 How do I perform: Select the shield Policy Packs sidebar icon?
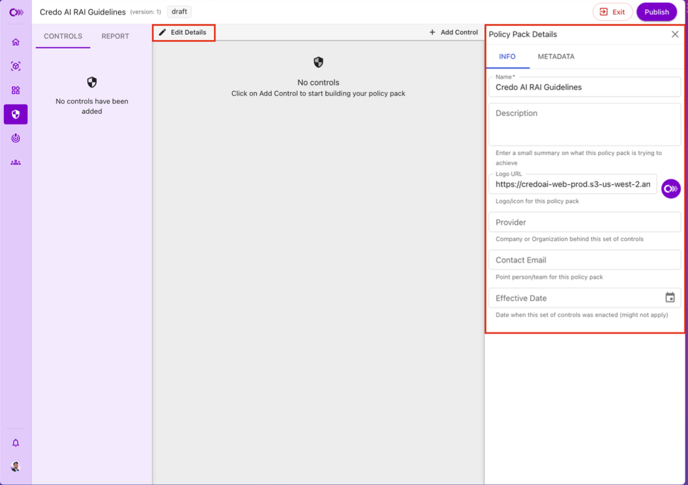coord(16,115)
